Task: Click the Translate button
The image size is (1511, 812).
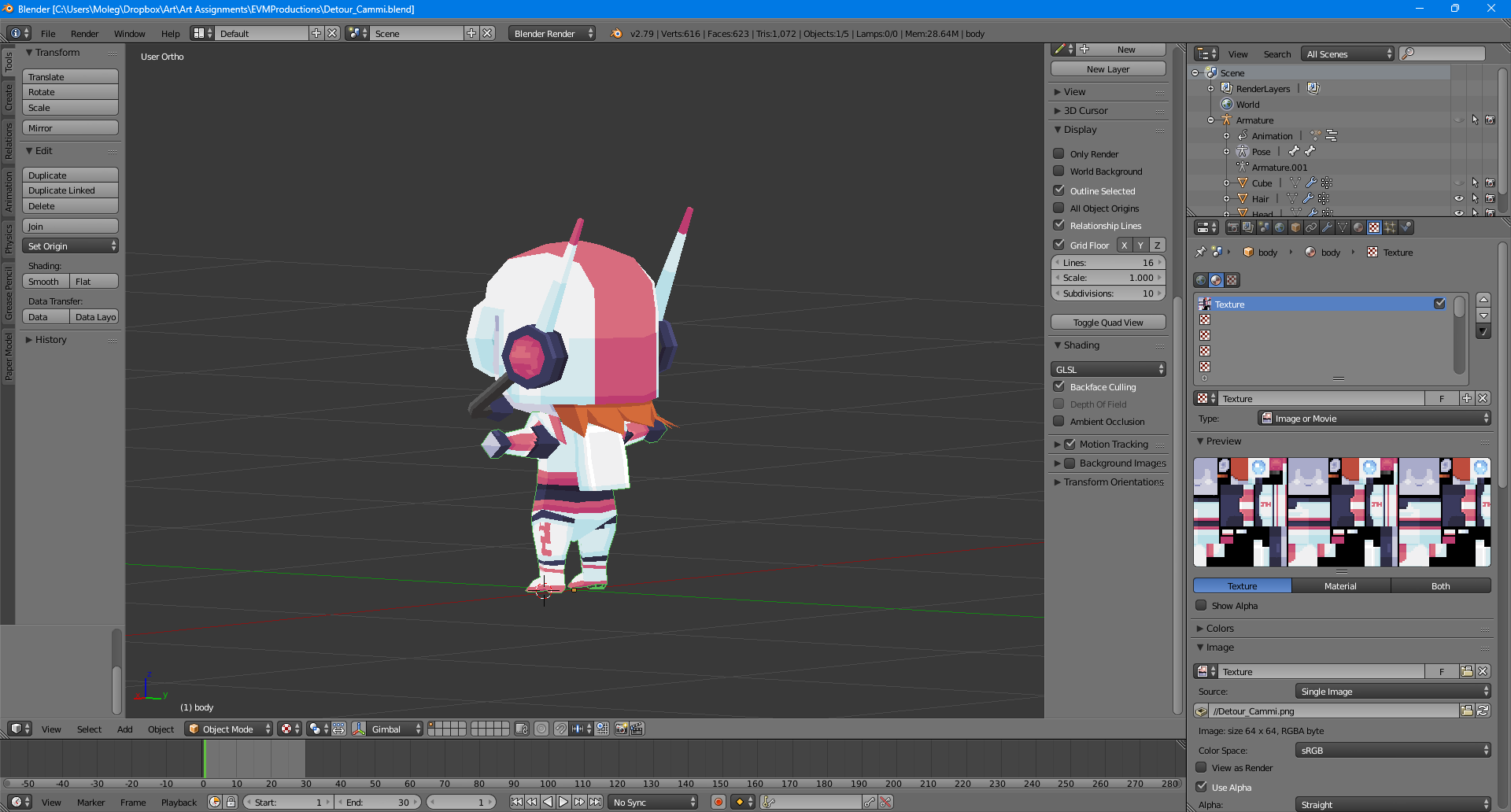Action: pyautogui.click(x=71, y=76)
